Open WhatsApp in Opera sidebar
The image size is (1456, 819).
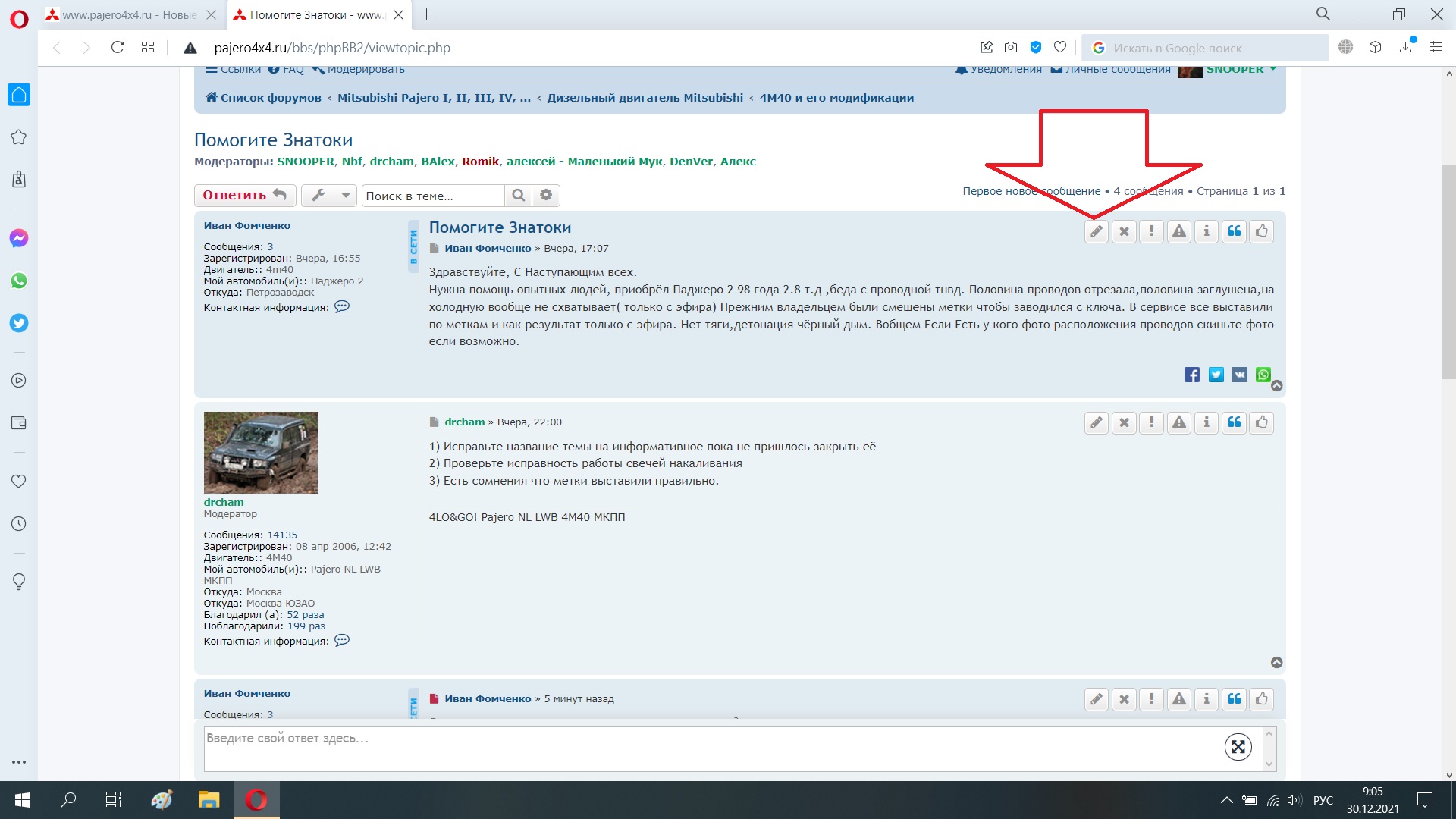[x=19, y=281]
